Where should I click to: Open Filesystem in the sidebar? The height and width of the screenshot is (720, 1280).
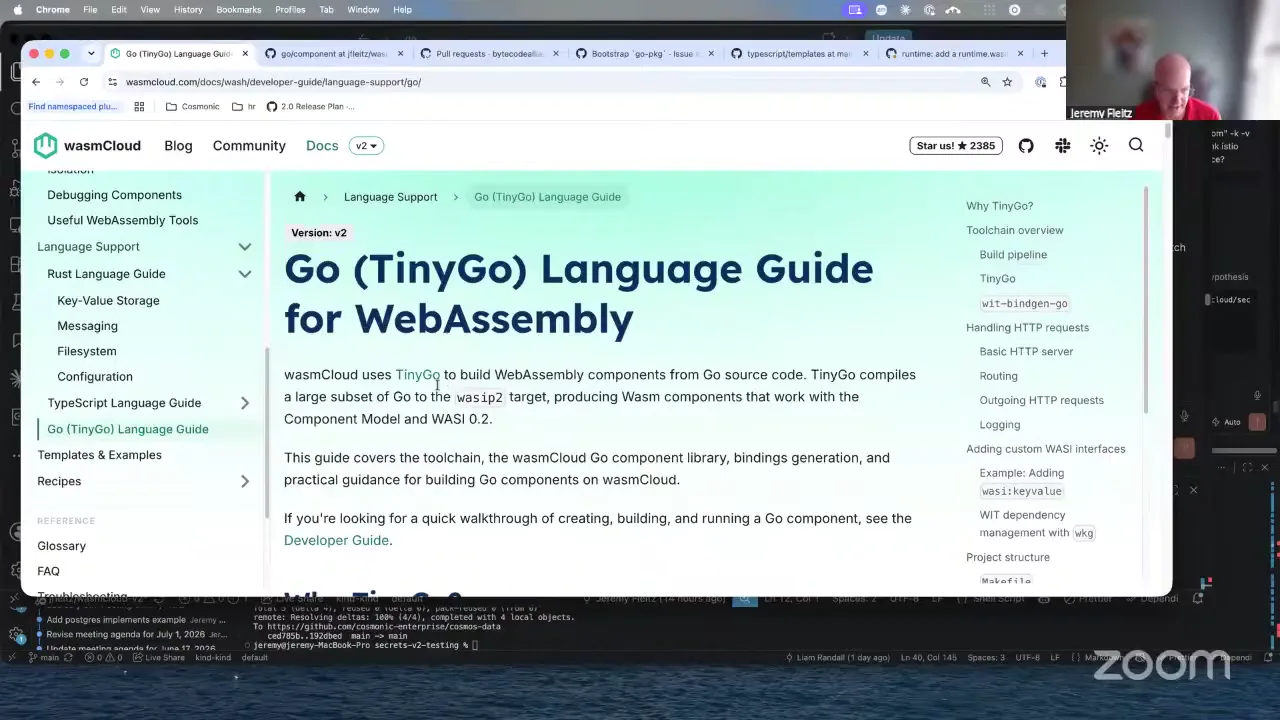(87, 351)
